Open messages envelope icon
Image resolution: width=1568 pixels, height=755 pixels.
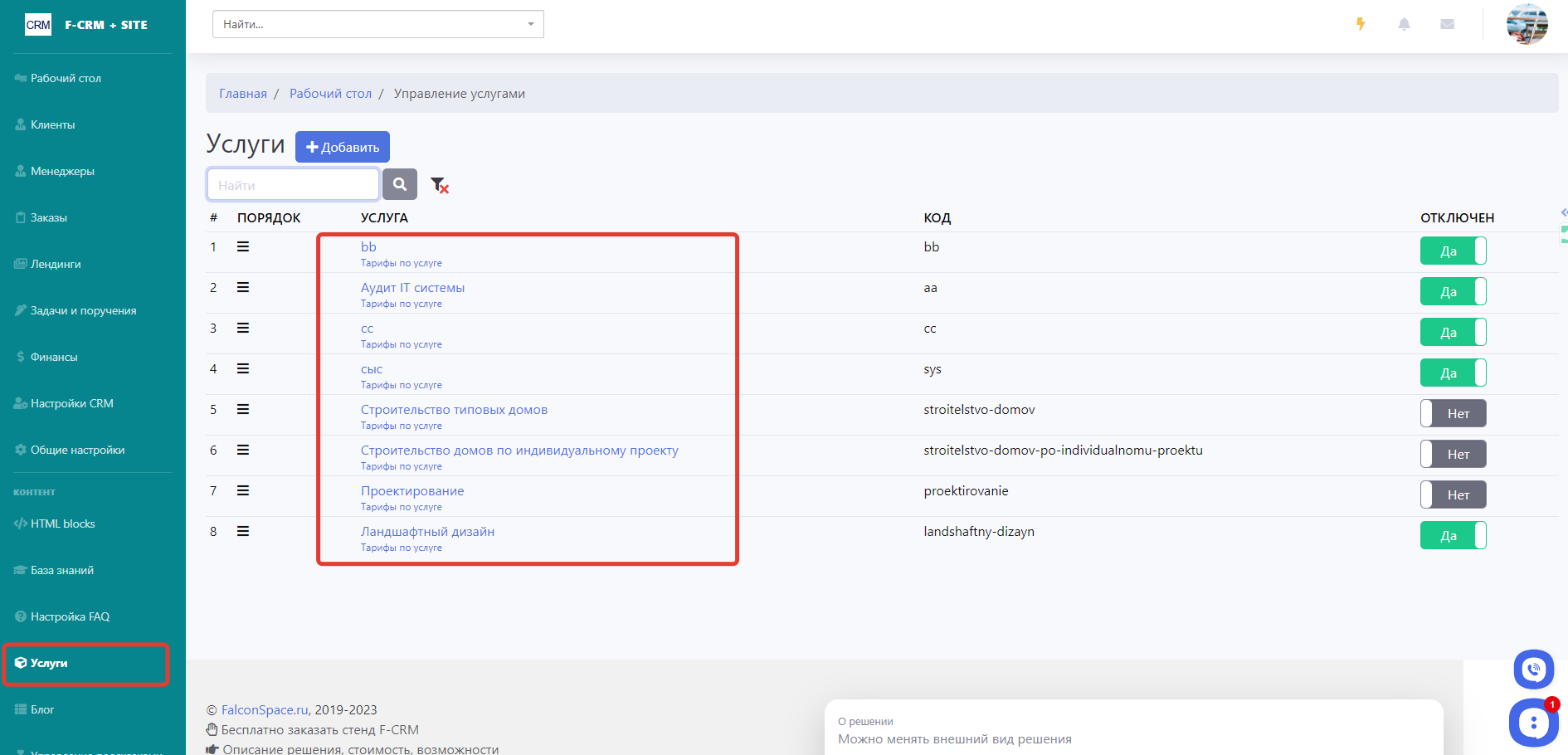click(1447, 24)
